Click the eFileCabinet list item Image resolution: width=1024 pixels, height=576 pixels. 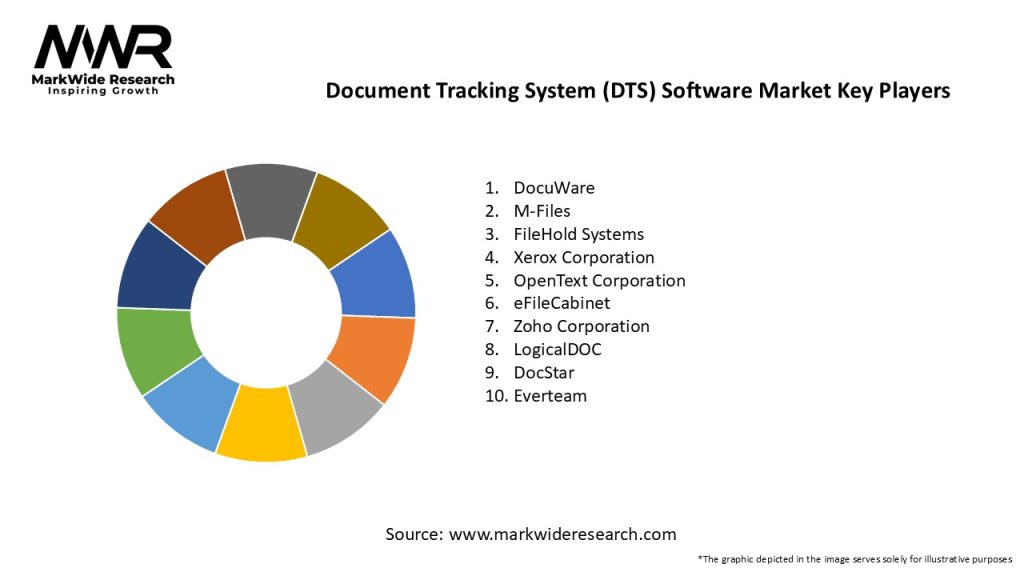tap(561, 303)
